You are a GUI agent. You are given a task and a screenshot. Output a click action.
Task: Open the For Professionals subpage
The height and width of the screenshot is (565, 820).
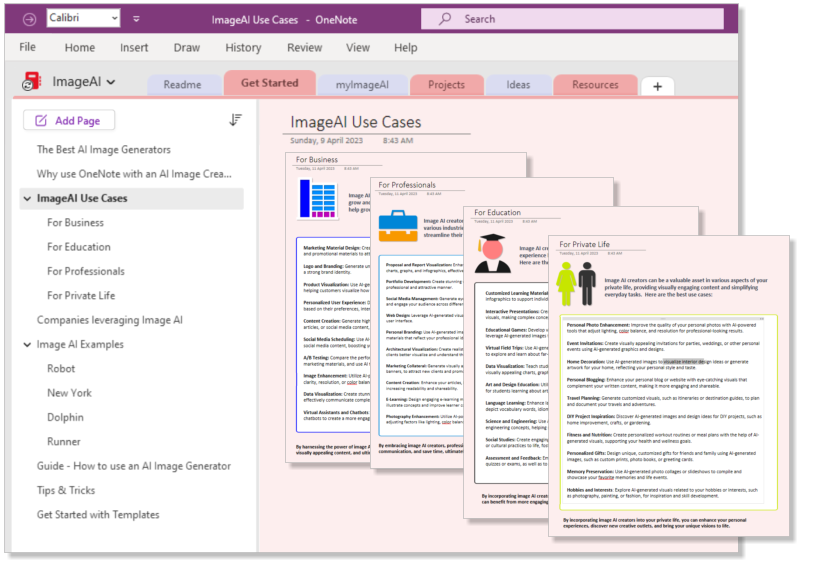[x=86, y=271]
